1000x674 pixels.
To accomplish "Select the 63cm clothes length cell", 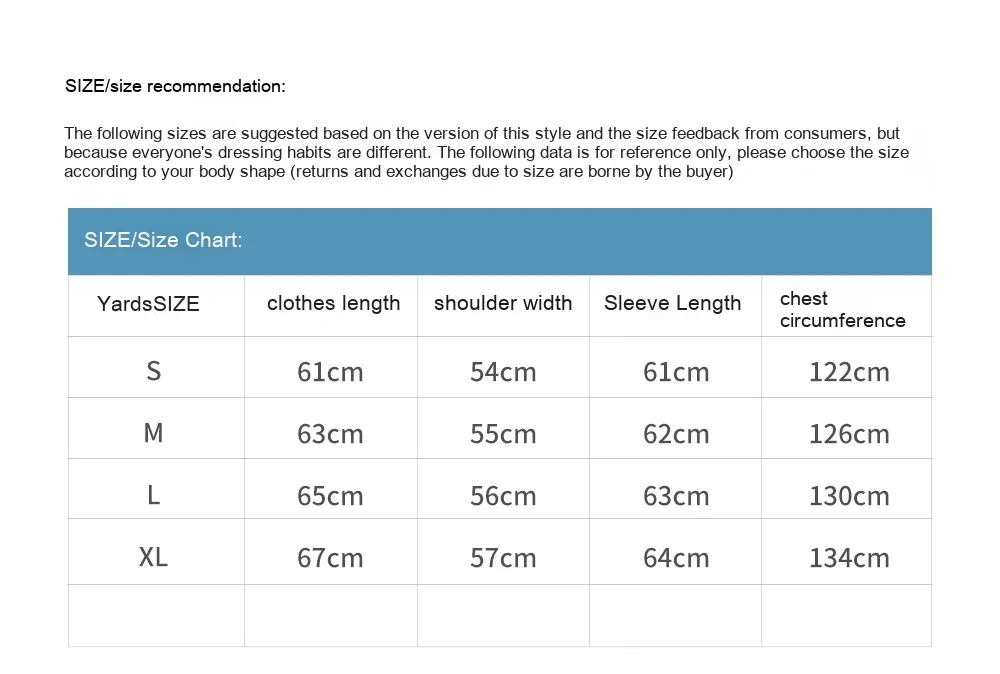I will pyautogui.click(x=330, y=434).
